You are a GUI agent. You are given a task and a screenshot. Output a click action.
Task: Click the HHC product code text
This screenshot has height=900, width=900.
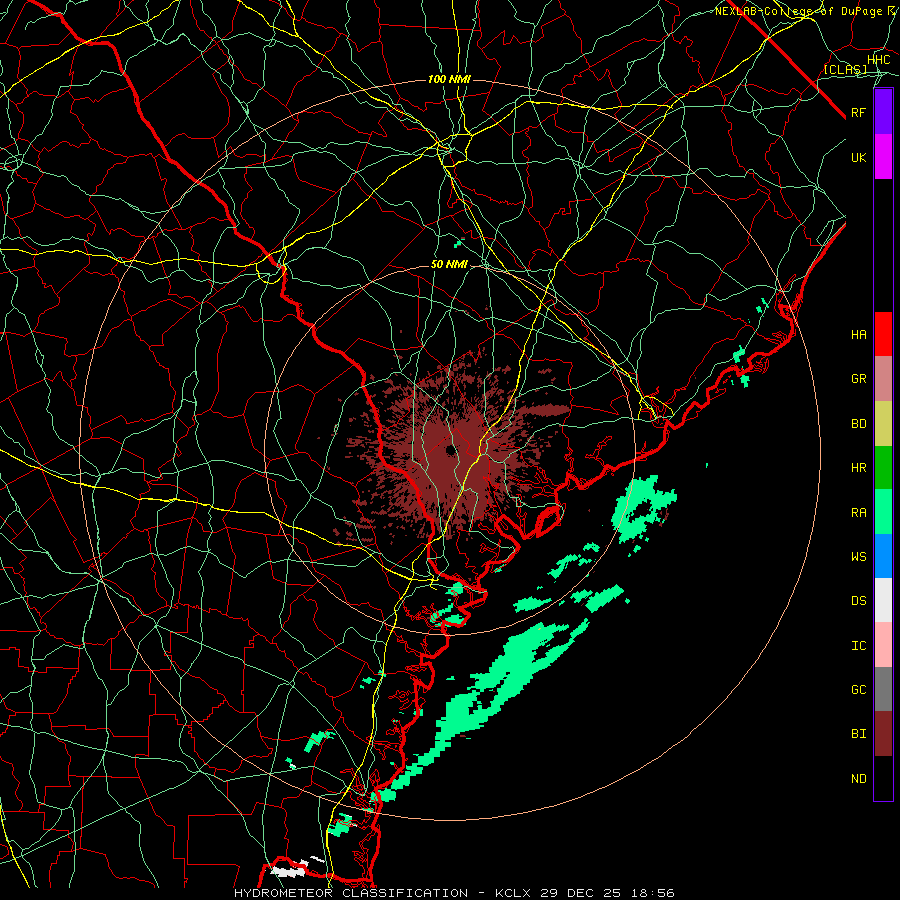point(879,60)
